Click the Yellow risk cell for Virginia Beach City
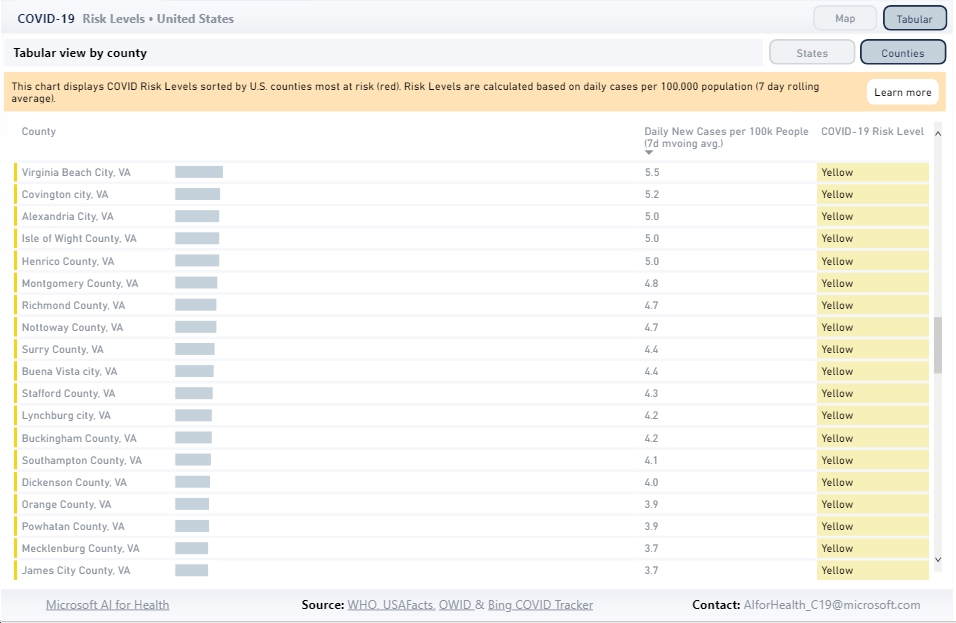Viewport: 956px width, 623px height. point(872,173)
